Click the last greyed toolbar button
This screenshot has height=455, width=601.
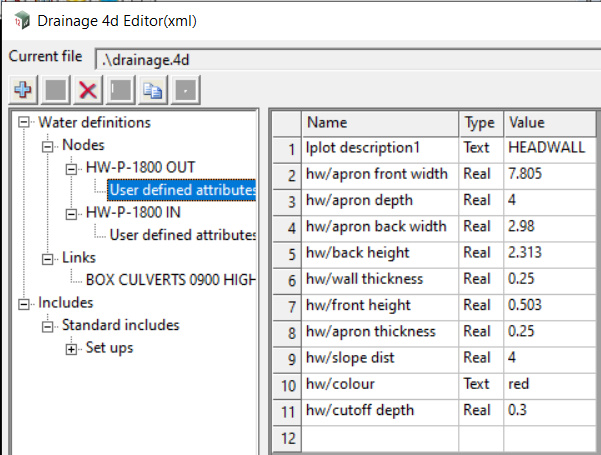(186, 90)
